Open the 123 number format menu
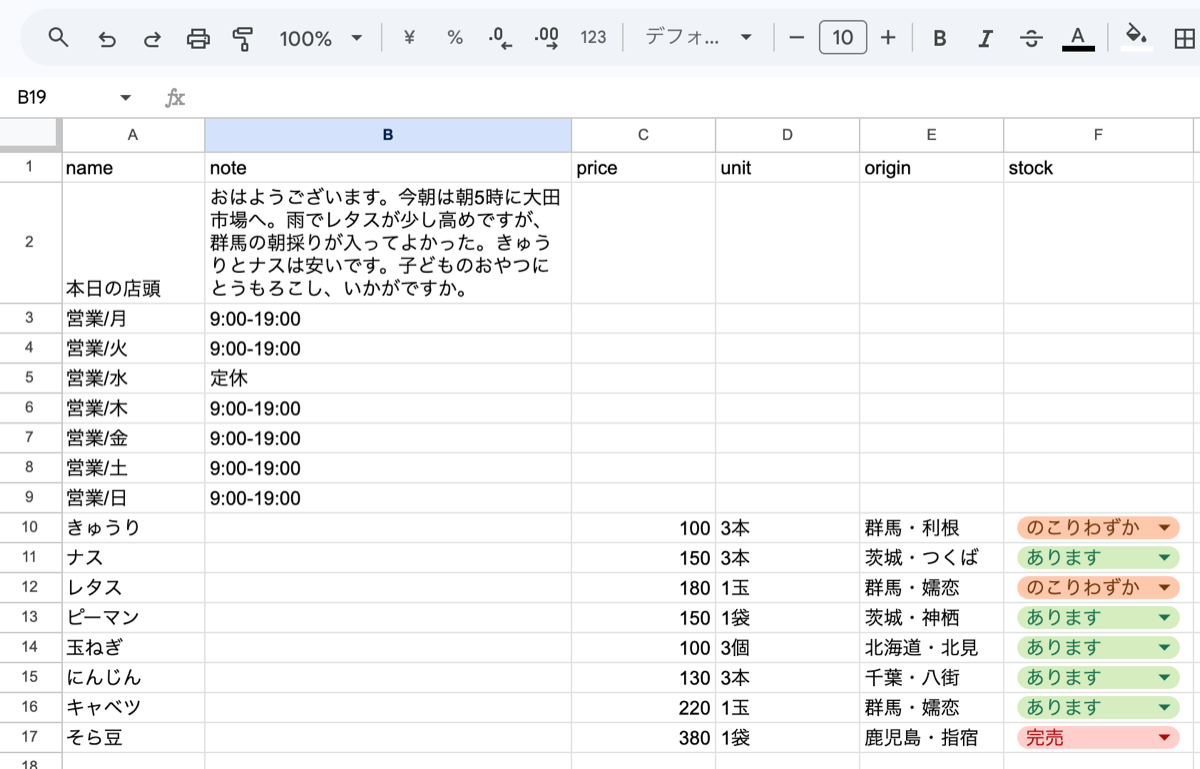Image resolution: width=1200 pixels, height=769 pixels. [x=593, y=38]
